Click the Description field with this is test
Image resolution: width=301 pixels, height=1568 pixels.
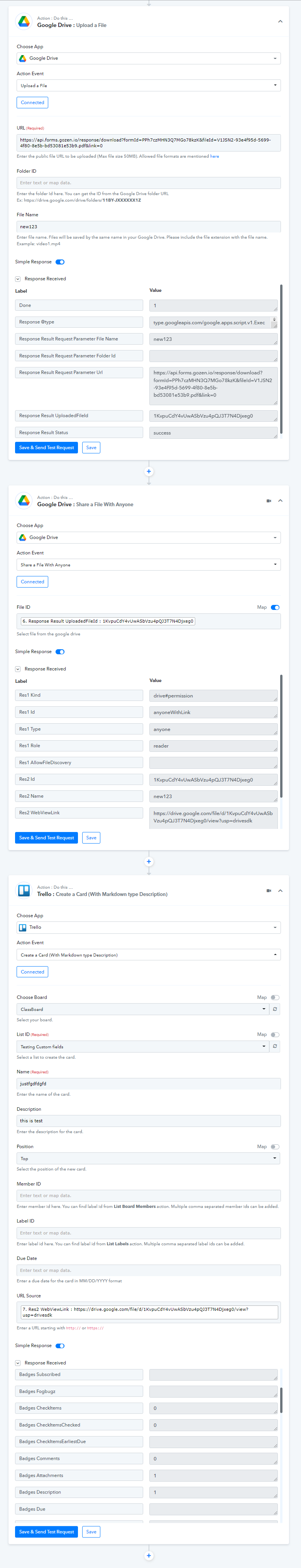pyautogui.click(x=149, y=1121)
